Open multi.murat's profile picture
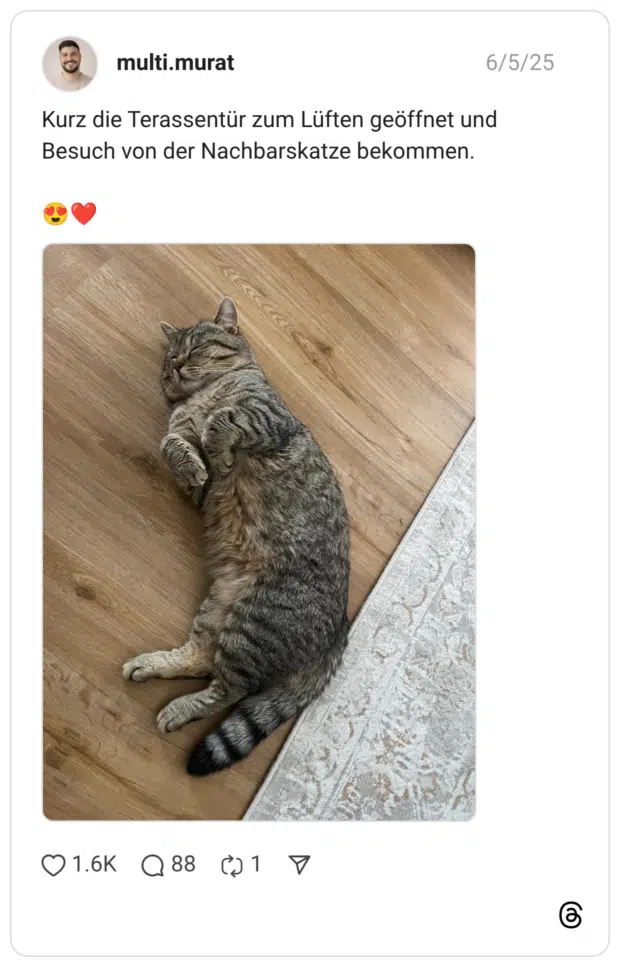The width and height of the screenshot is (620, 967). [x=70, y=64]
